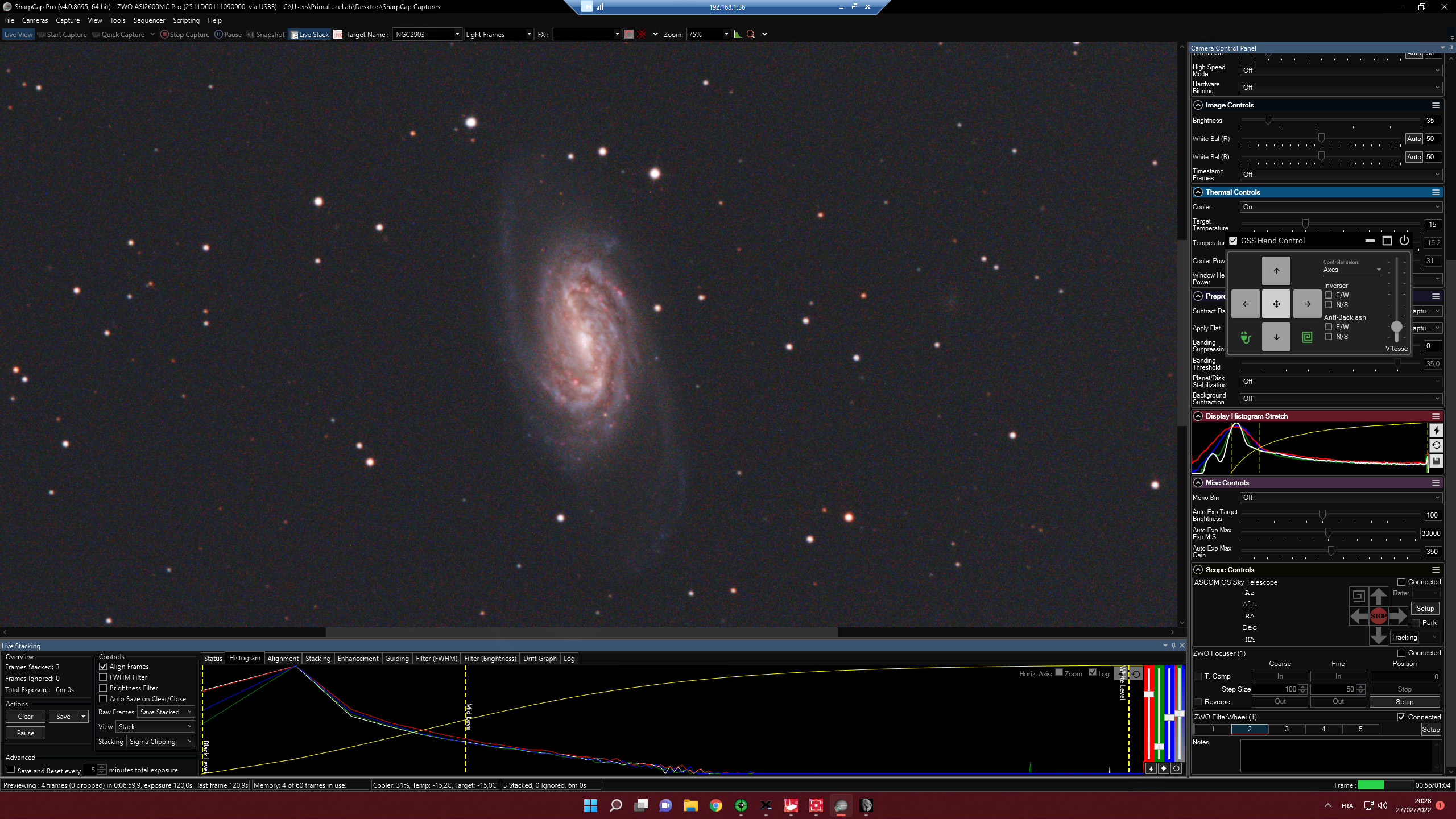Enable the Brightness Filter checkbox
This screenshot has width=1456, height=819.
click(103, 688)
